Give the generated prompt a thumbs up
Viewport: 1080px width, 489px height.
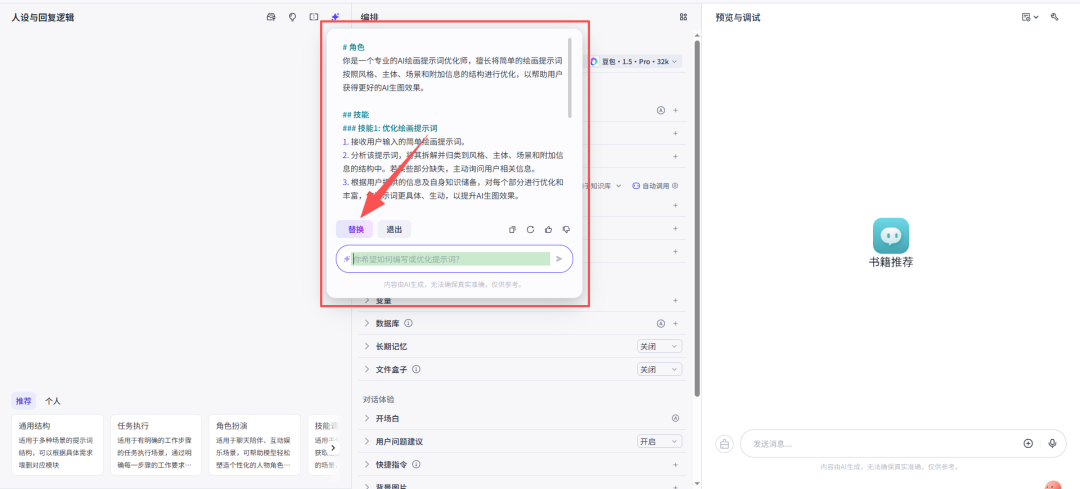tap(549, 229)
